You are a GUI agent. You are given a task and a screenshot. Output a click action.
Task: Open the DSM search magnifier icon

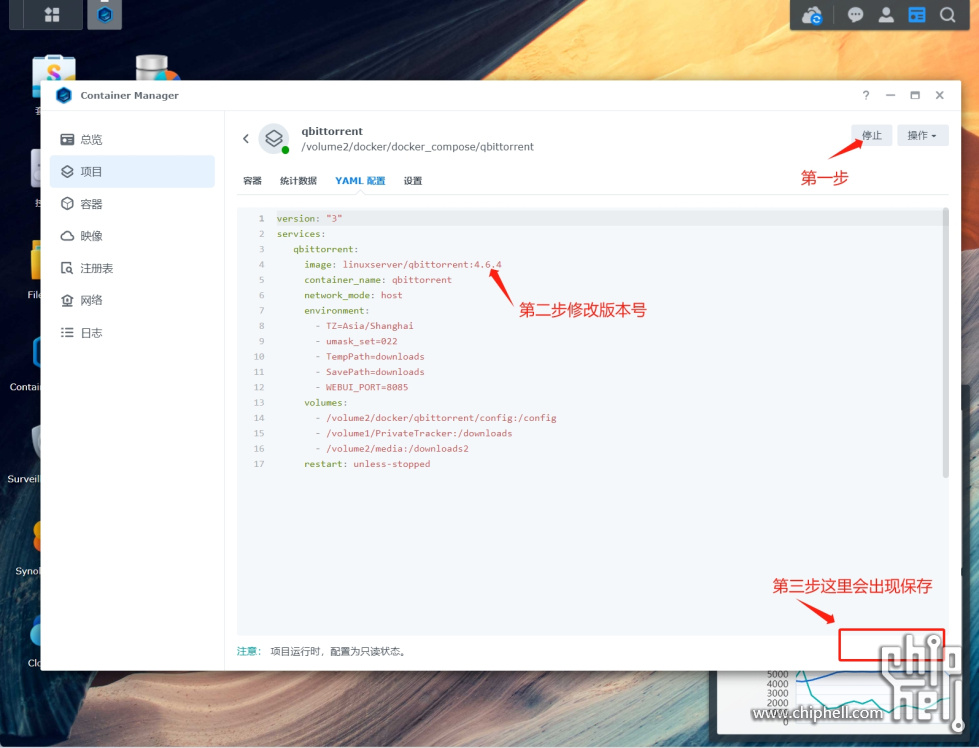947,14
